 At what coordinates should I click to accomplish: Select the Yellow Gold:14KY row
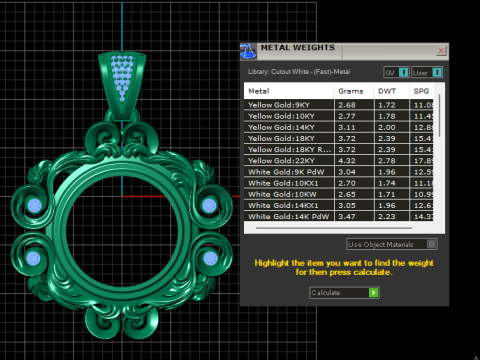(x=339, y=127)
